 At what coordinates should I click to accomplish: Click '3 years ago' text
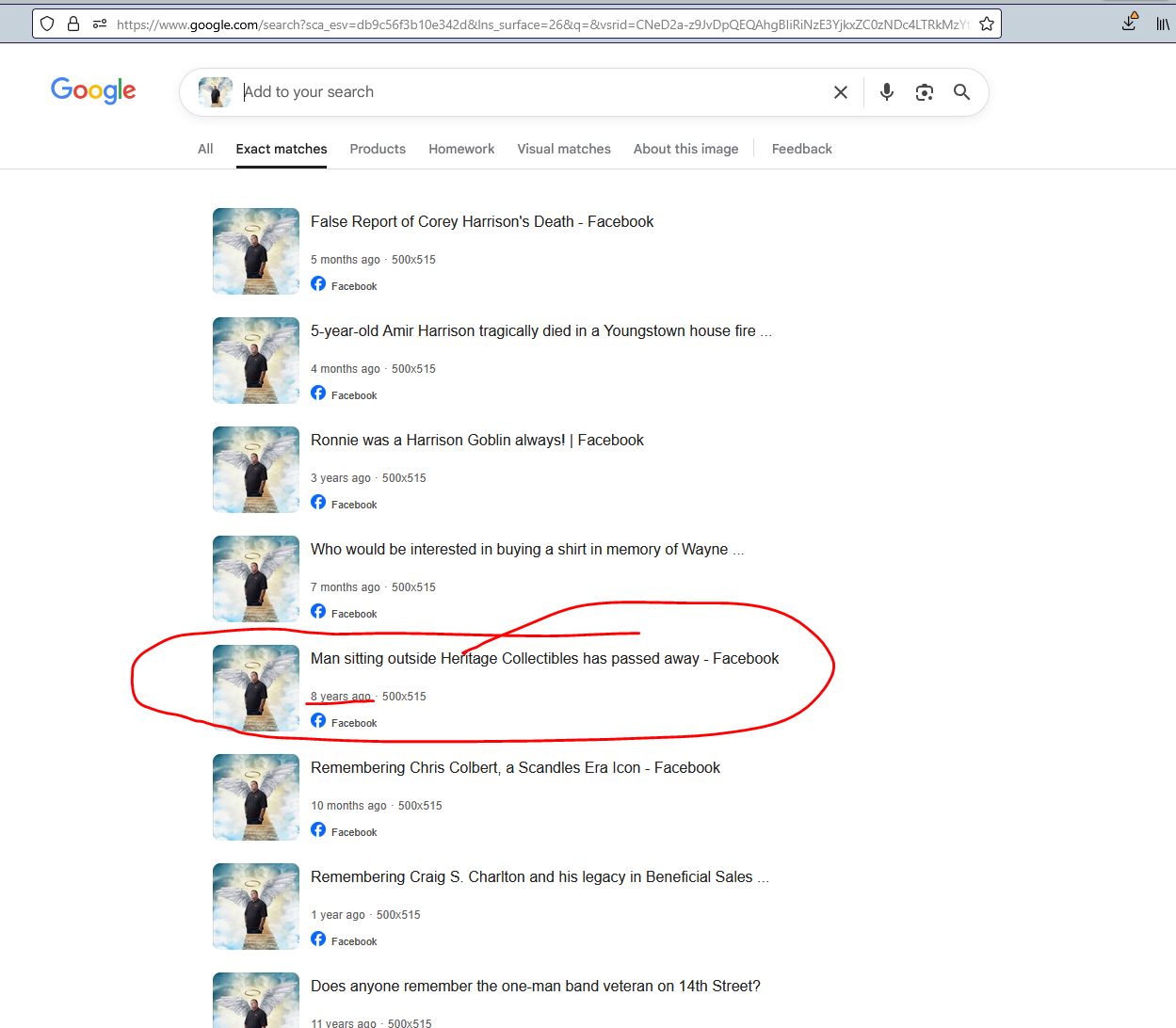tap(341, 478)
